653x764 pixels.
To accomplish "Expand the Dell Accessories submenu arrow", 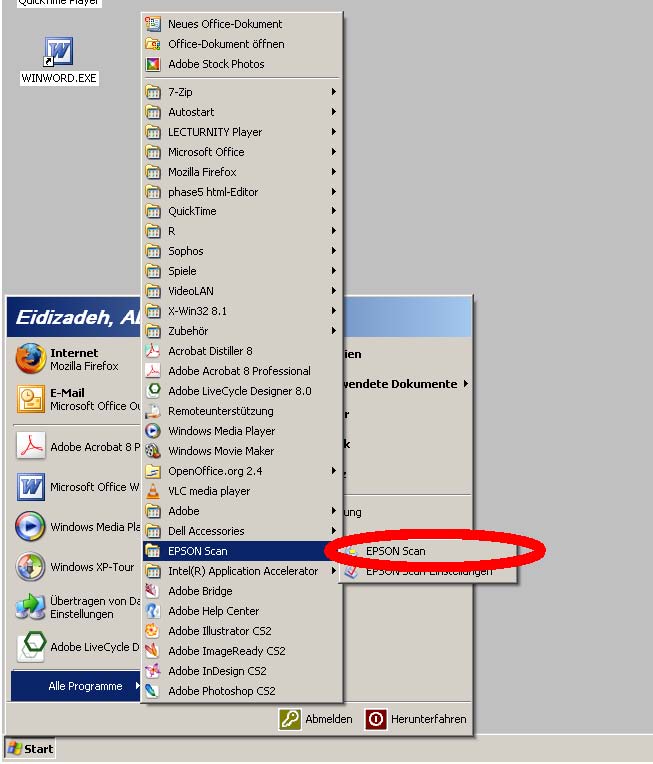I will tap(333, 531).
